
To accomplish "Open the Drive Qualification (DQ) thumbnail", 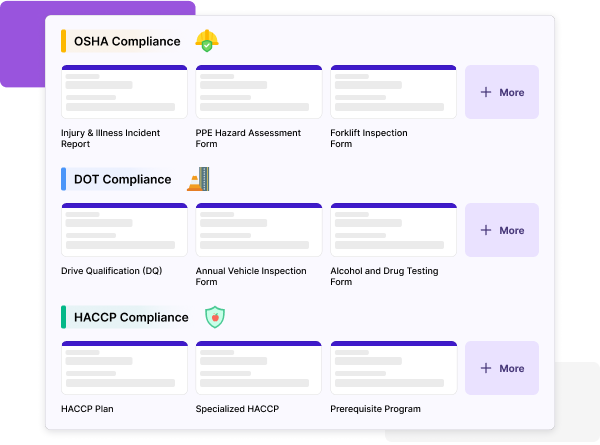I will pyautogui.click(x=124, y=230).
